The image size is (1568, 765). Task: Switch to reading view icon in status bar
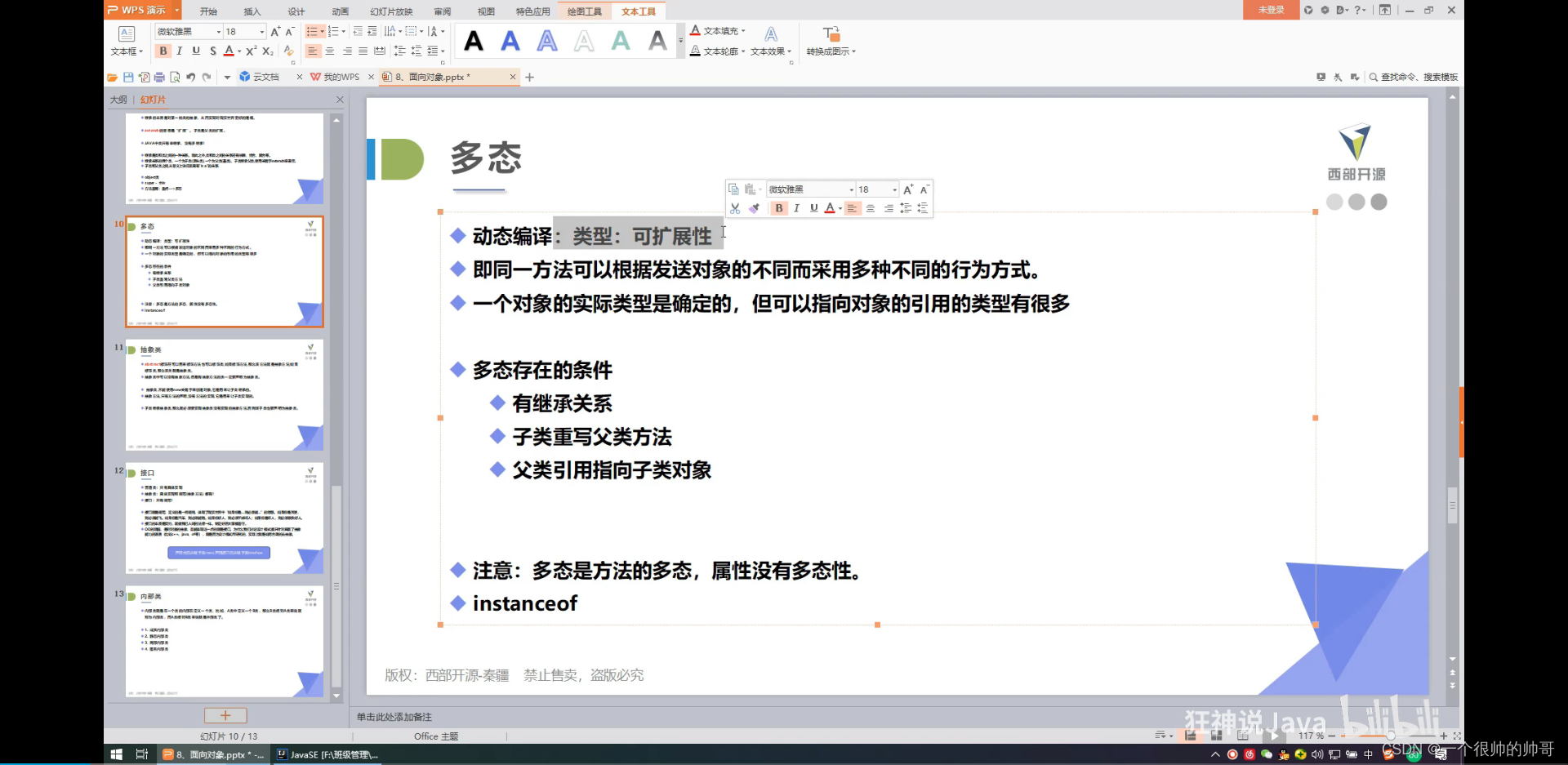[x=1242, y=736]
